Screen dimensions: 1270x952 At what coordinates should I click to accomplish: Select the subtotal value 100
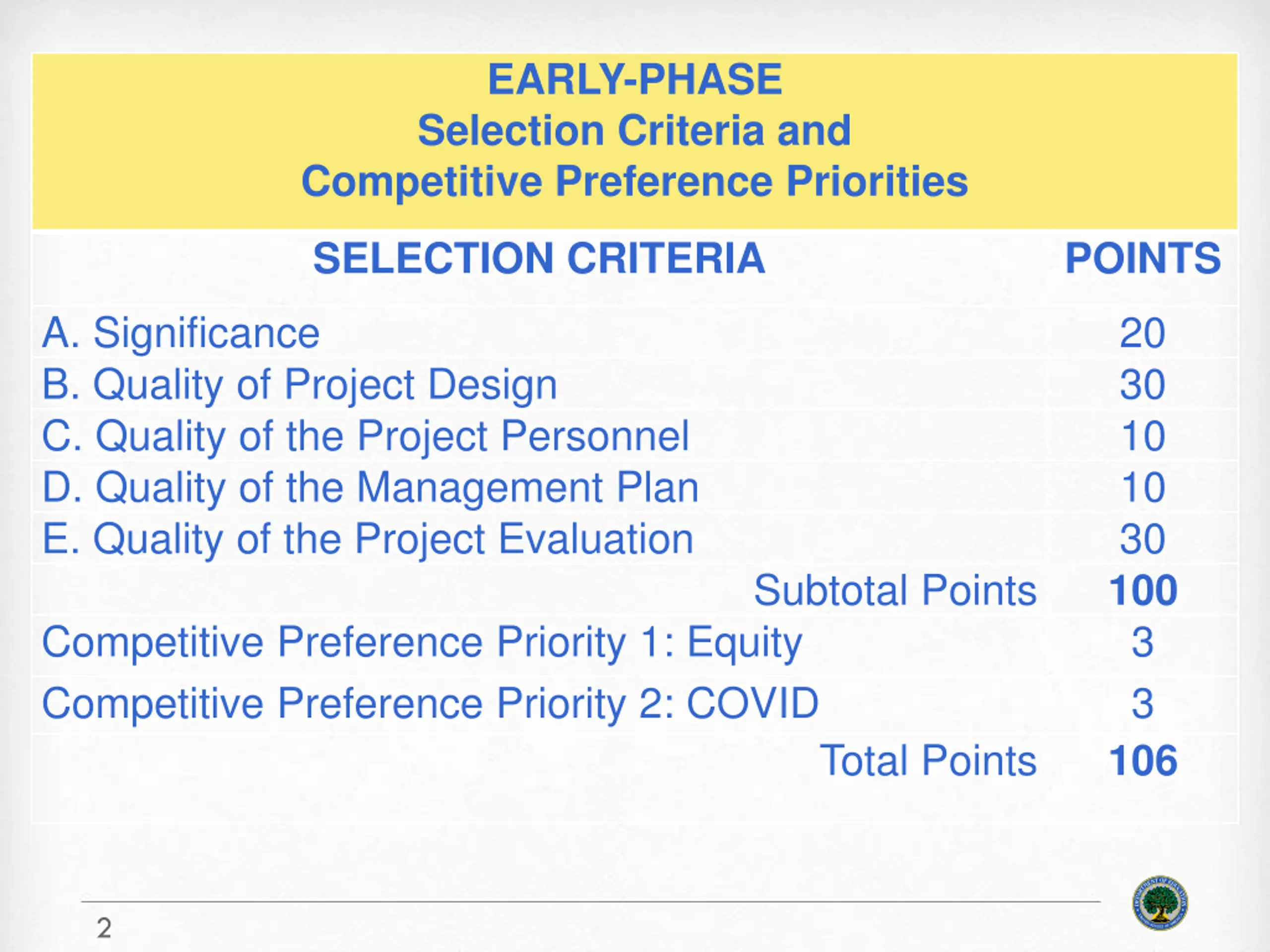point(1143,590)
